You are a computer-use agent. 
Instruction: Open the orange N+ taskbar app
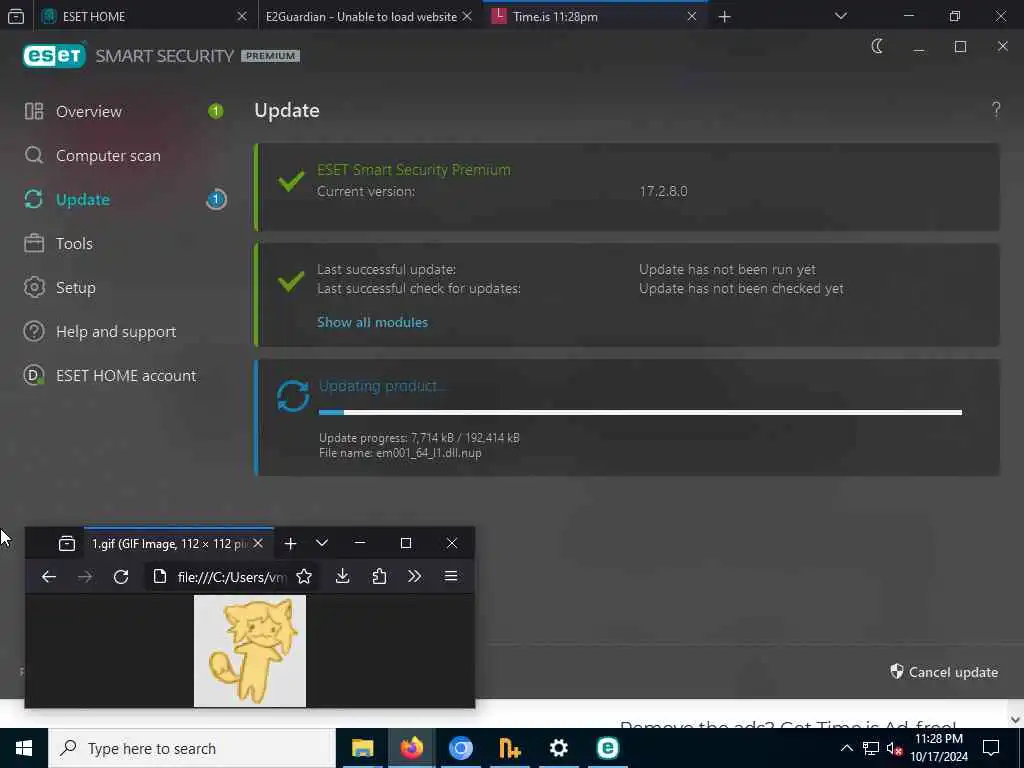pyautogui.click(x=509, y=748)
